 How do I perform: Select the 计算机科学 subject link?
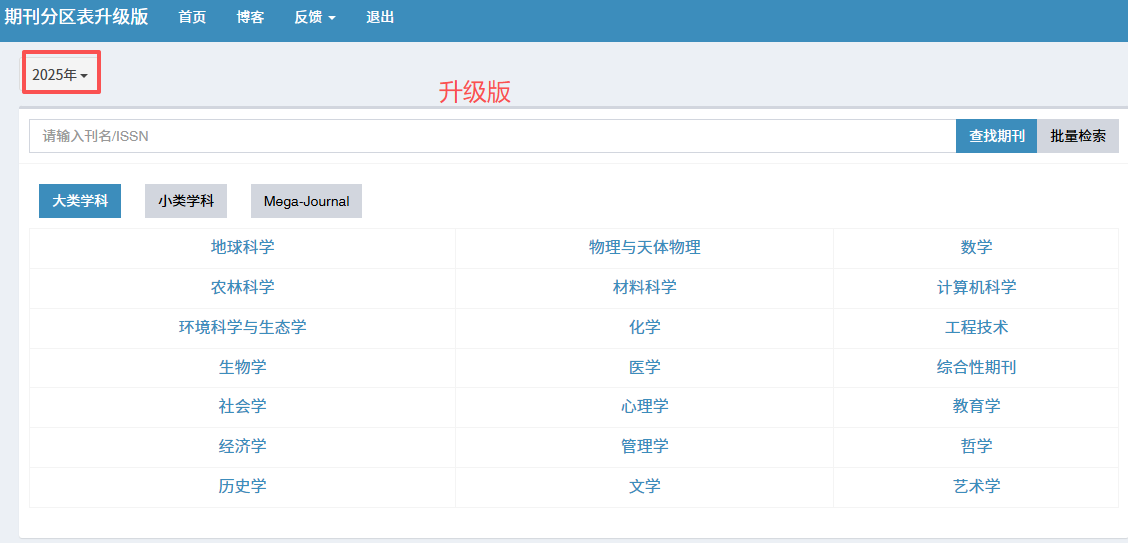click(x=976, y=288)
